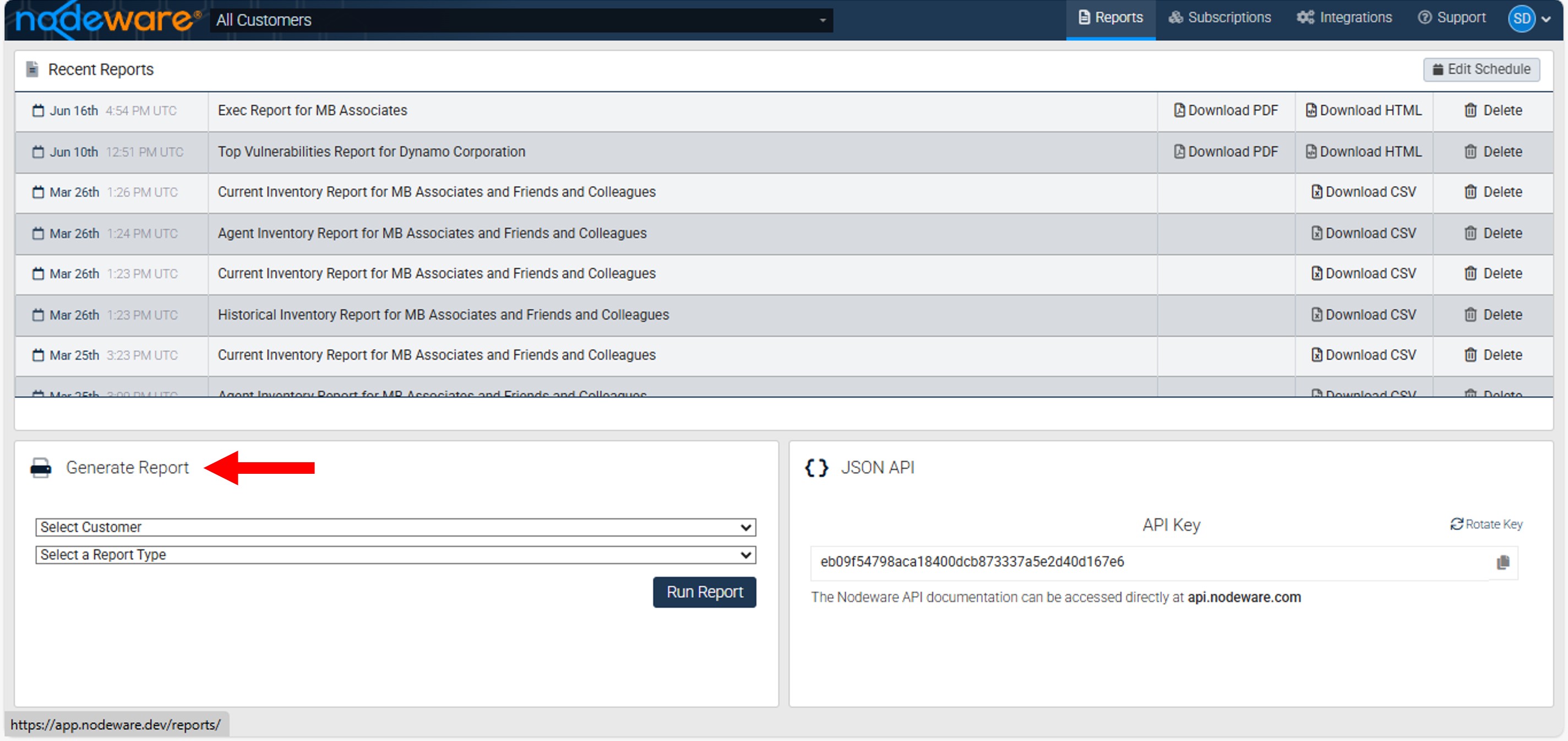Screen dimensions: 1568x741
Task: Click CSV file icon in Historical Inventory row
Action: tap(1316, 315)
